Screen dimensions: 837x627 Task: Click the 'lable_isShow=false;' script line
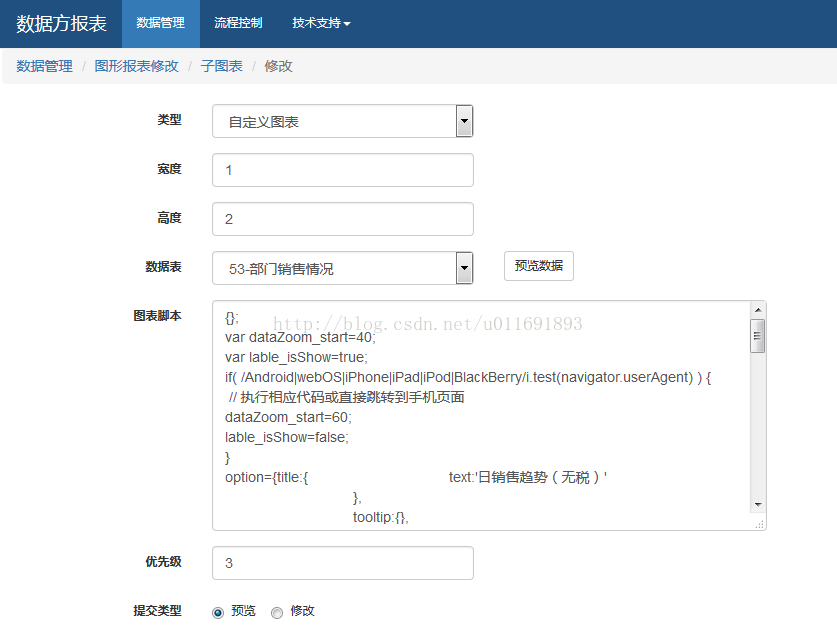287,438
